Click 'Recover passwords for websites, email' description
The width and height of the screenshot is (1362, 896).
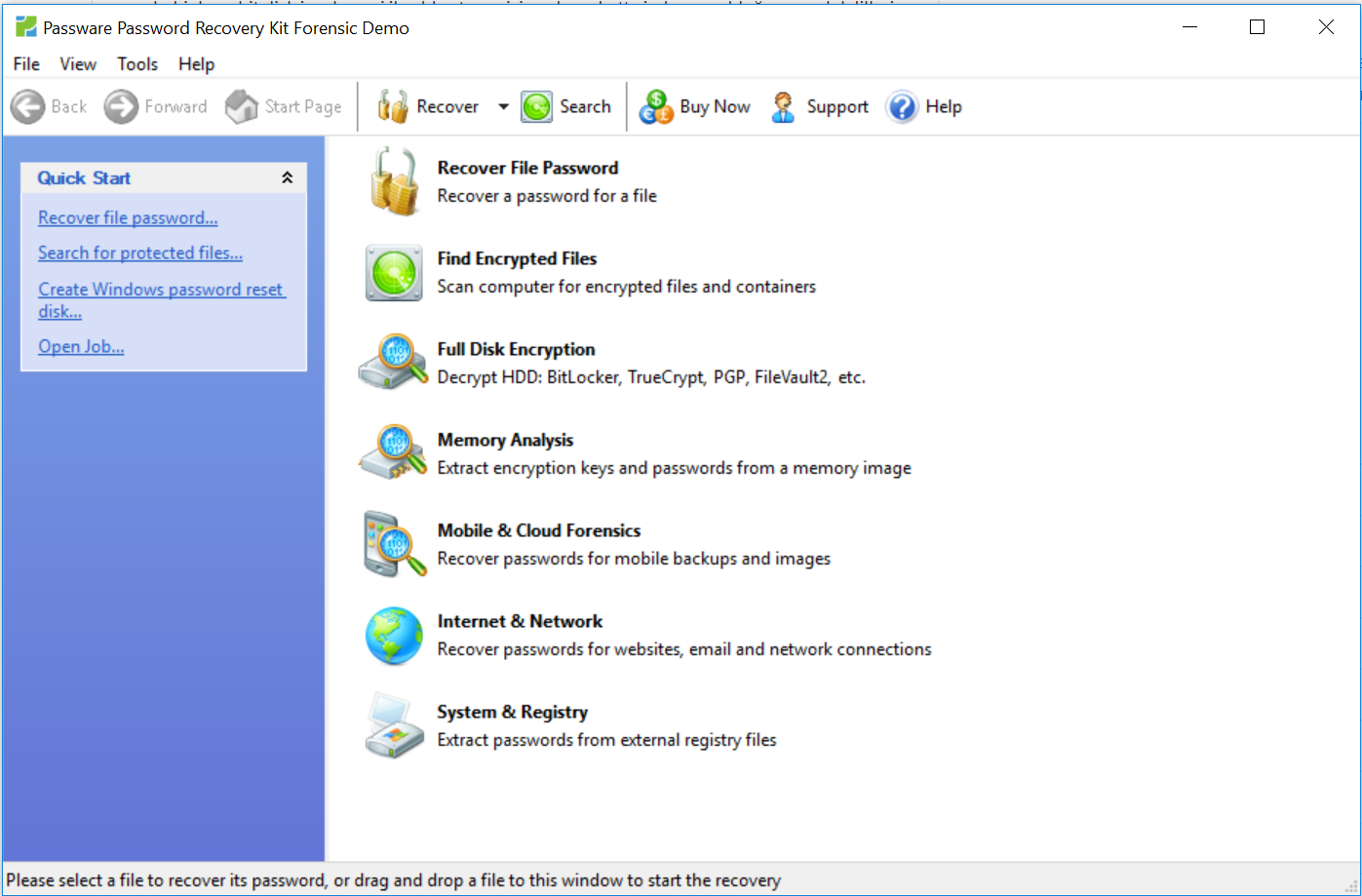pos(684,649)
